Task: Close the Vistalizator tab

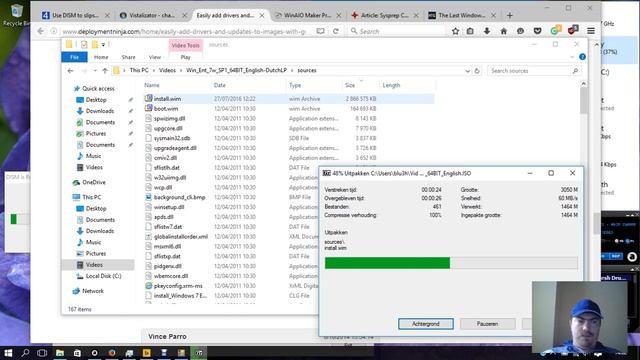Action: pyautogui.click(x=184, y=16)
